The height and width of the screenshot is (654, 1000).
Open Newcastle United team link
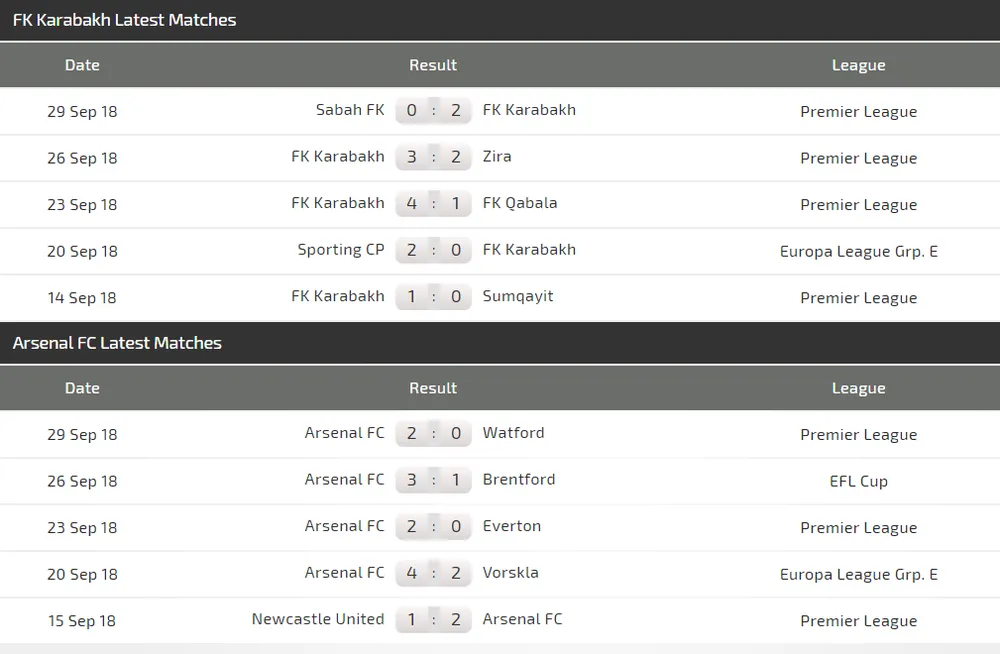[x=318, y=620]
